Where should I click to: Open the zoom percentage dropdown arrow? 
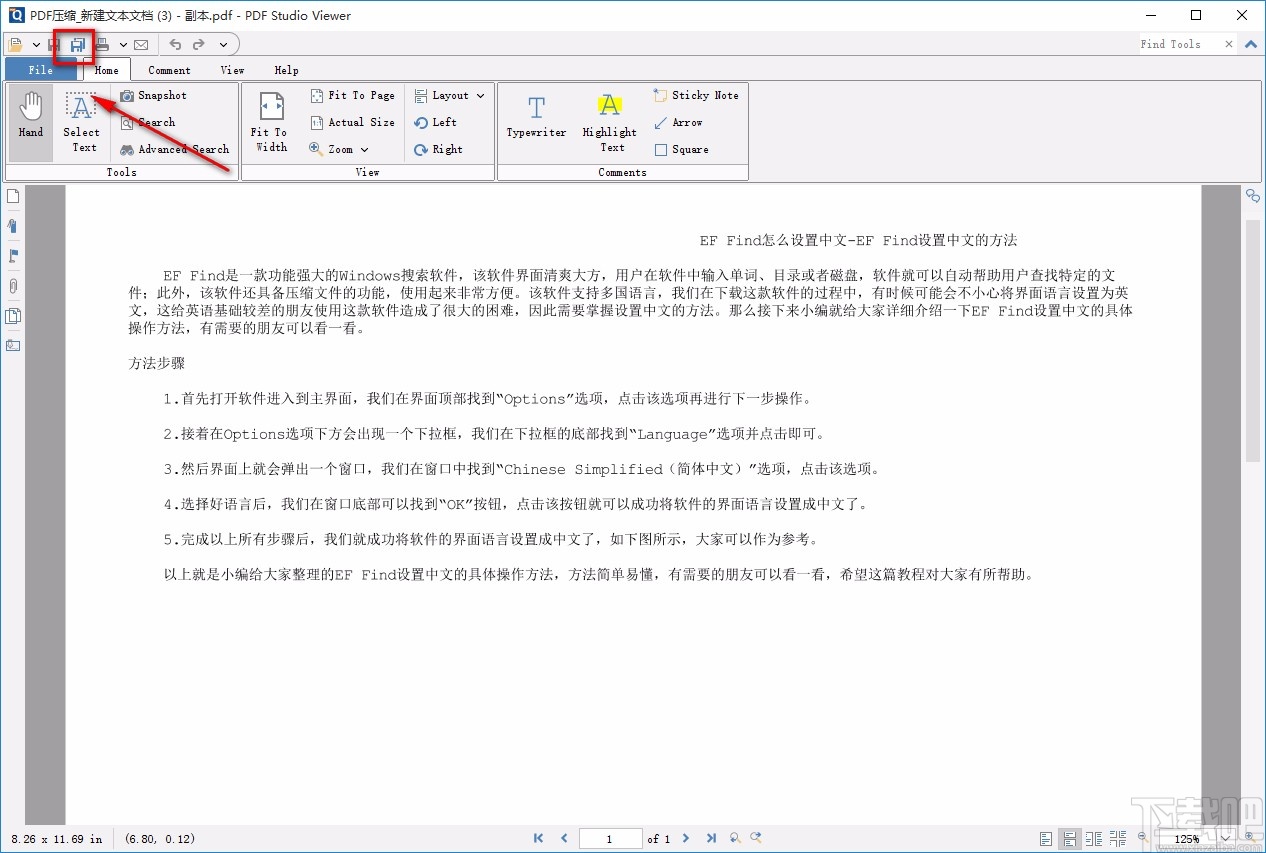(x=1227, y=839)
